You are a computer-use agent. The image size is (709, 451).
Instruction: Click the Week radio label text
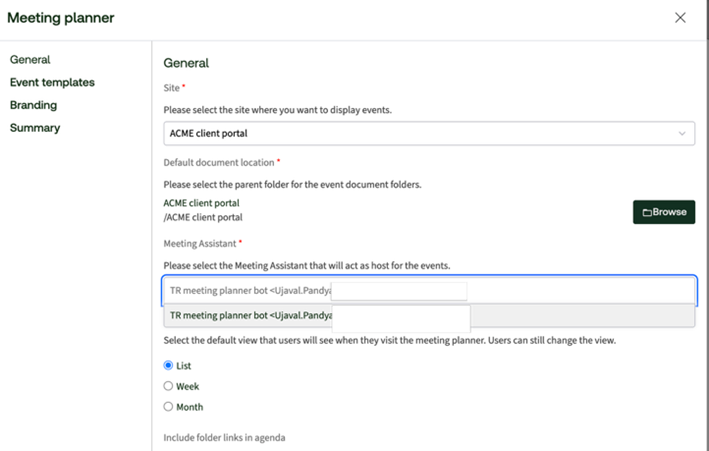(188, 386)
